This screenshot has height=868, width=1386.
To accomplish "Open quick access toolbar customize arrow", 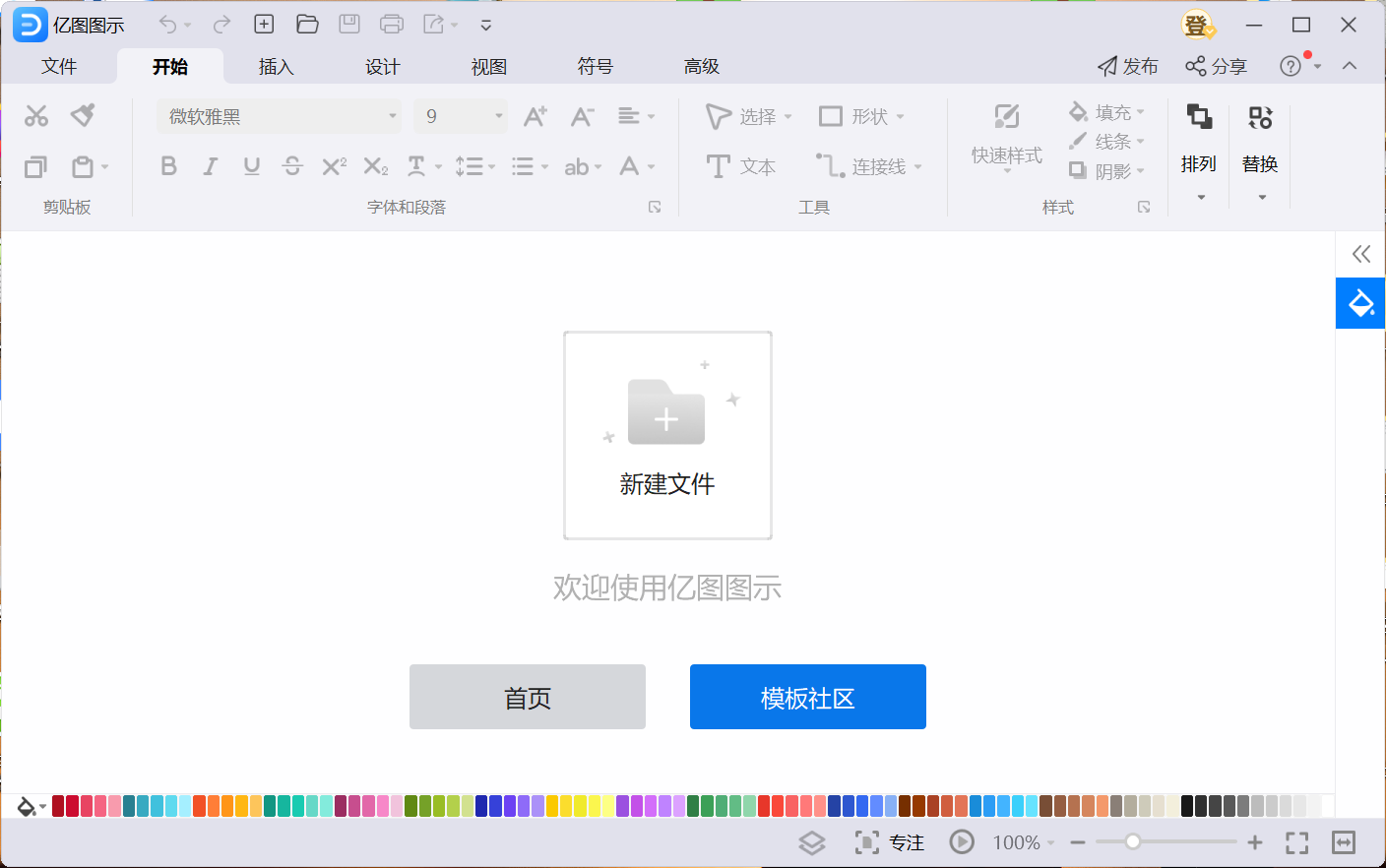I will click(x=486, y=26).
